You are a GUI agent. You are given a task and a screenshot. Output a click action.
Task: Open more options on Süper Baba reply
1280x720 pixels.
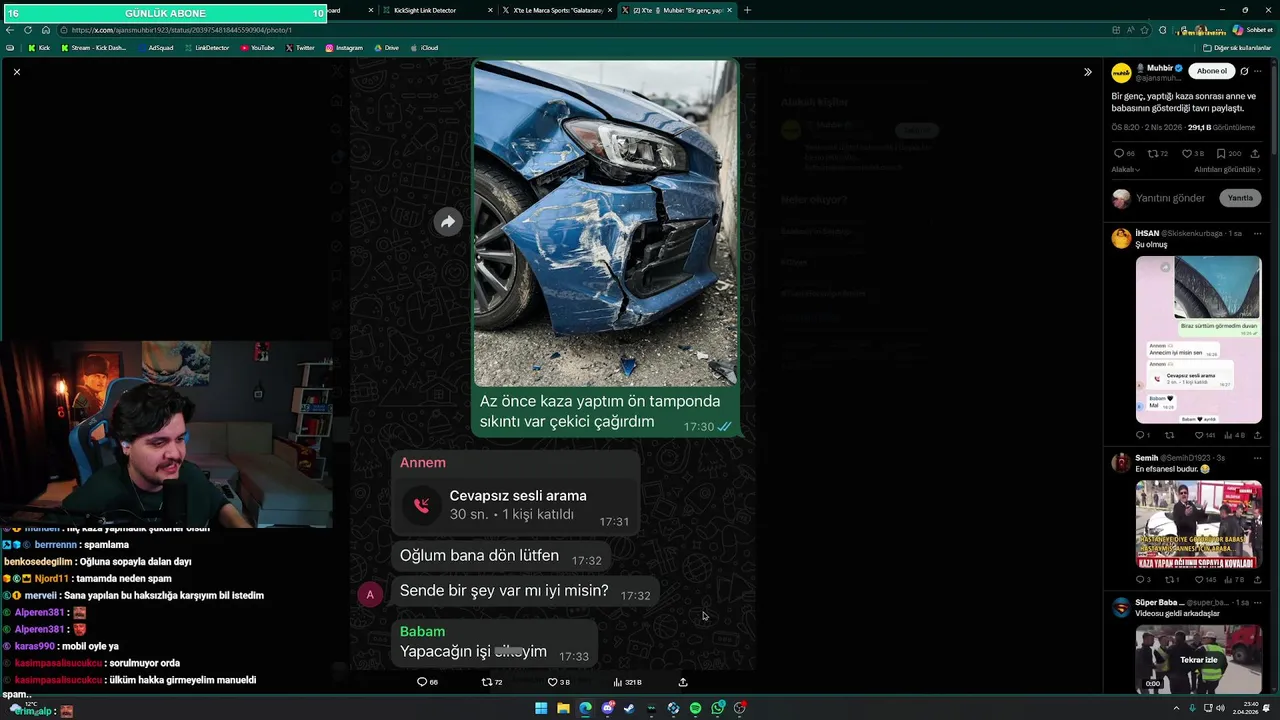(x=1258, y=603)
